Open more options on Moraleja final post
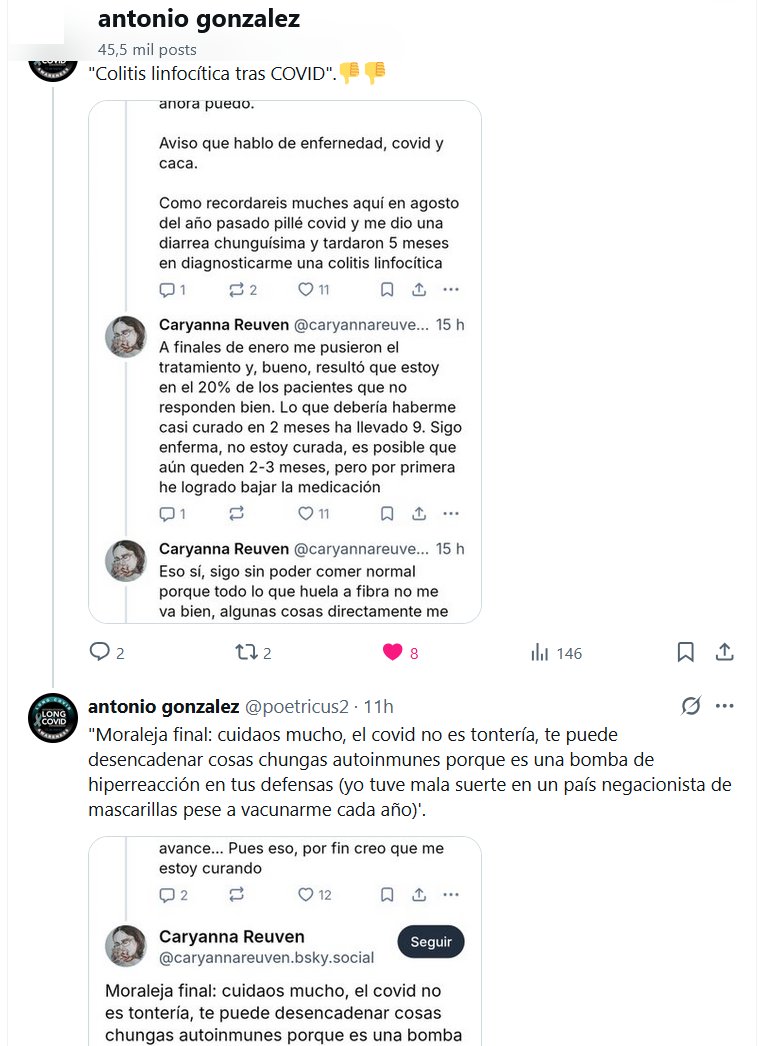 coord(725,706)
